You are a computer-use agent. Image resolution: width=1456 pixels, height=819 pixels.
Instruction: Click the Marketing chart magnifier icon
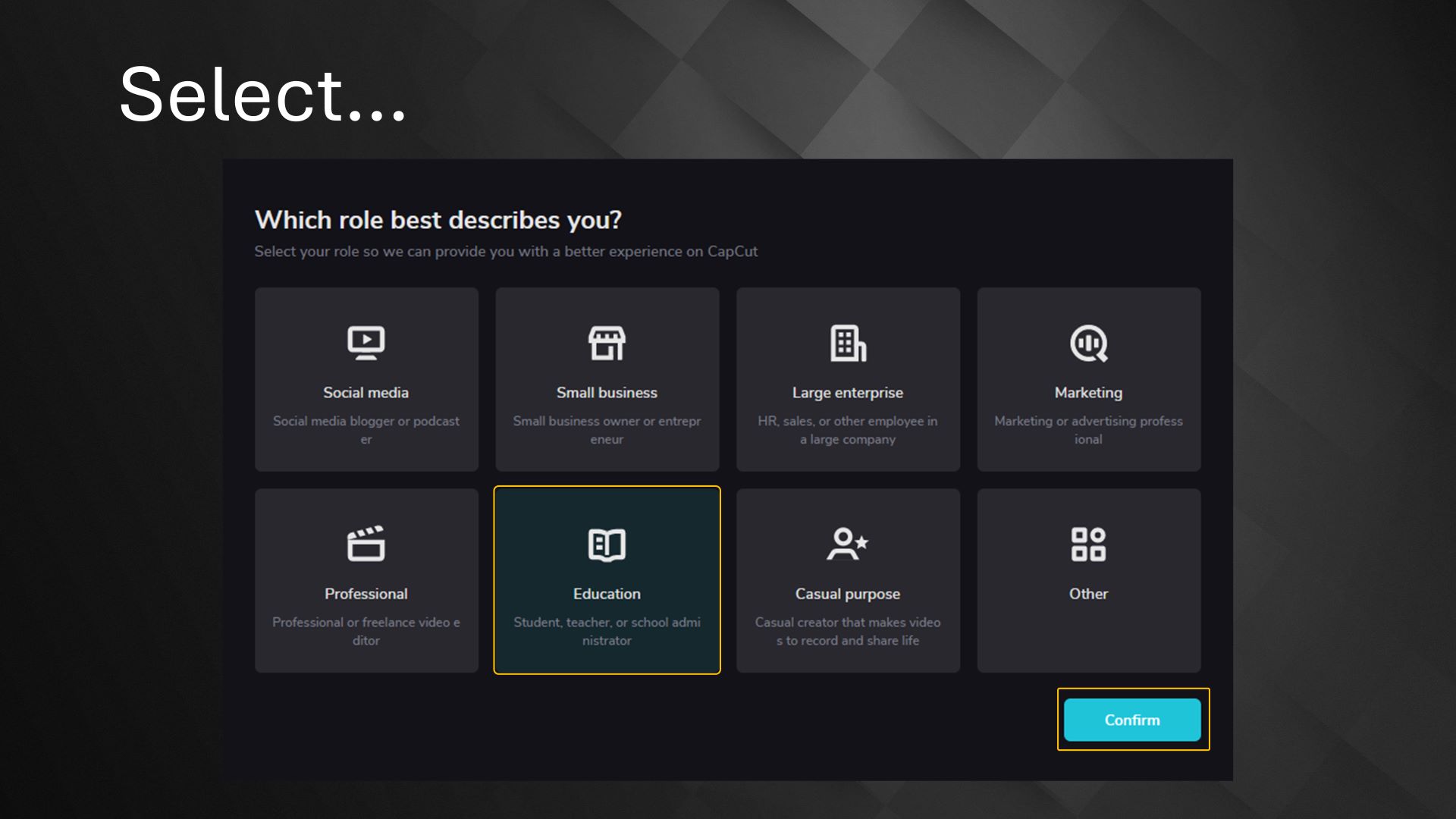tap(1088, 343)
